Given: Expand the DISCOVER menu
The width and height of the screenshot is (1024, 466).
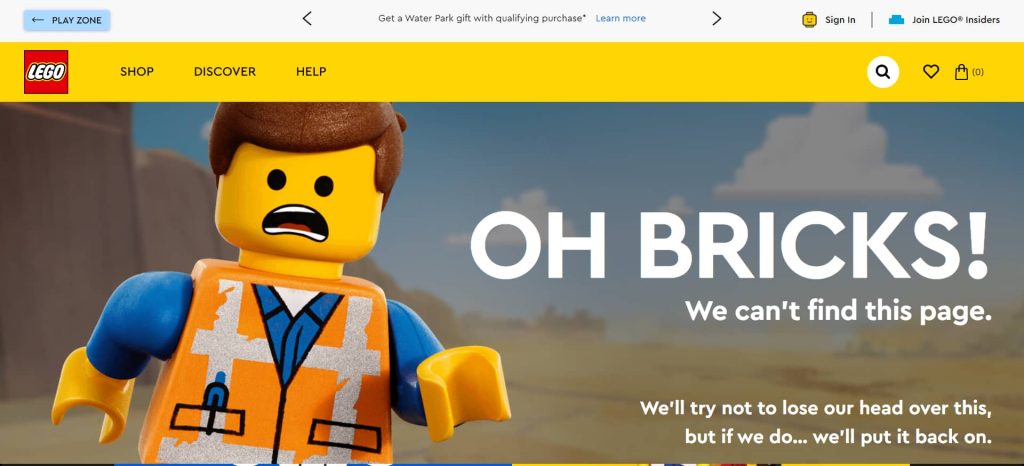Looking at the screenshot, I should tap(225, 72).
